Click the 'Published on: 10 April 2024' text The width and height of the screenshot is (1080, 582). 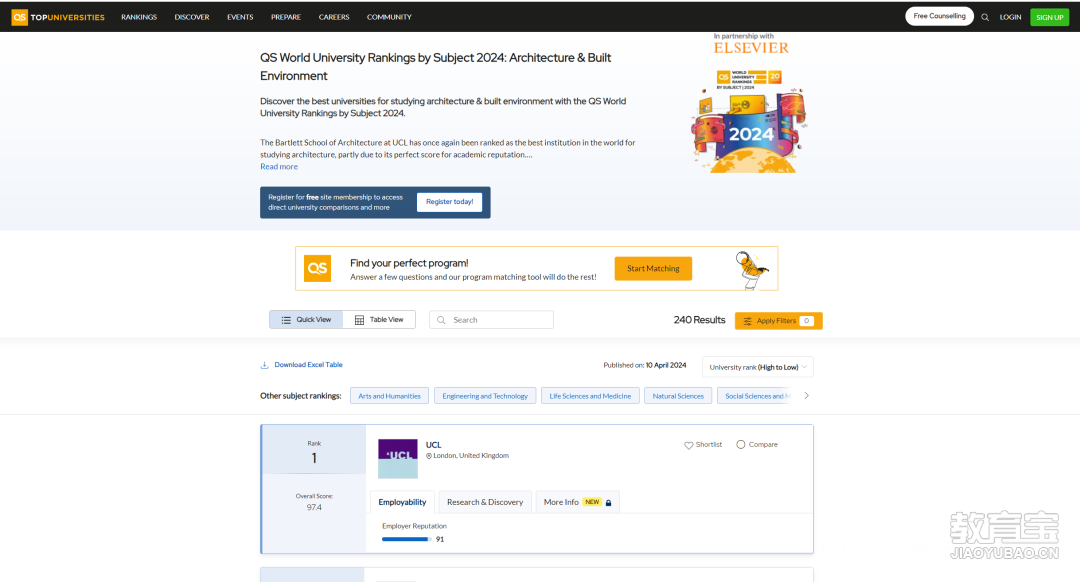tap(645, 365)
